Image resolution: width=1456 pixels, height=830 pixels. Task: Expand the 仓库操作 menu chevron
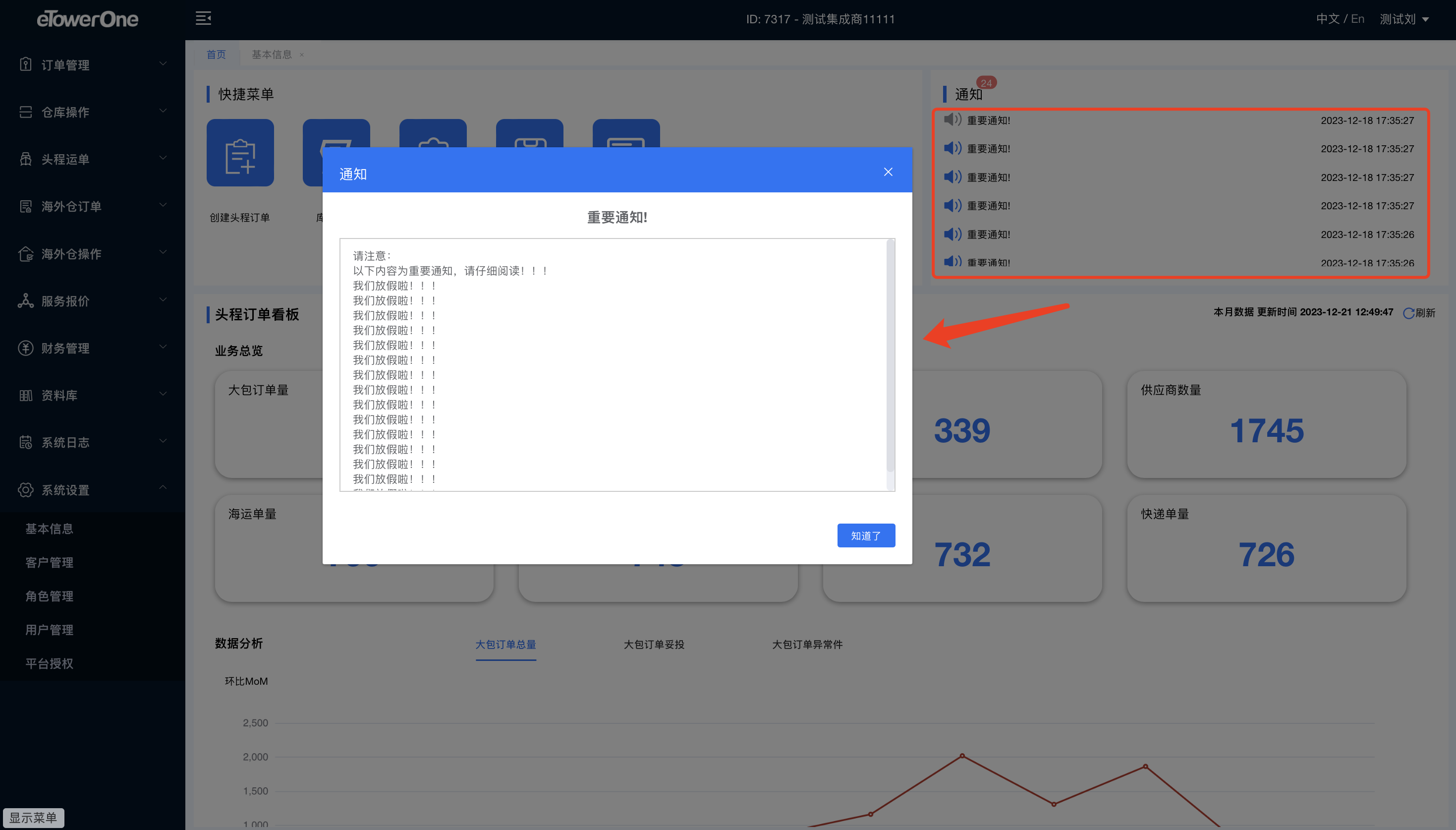(x=163, y=111)
